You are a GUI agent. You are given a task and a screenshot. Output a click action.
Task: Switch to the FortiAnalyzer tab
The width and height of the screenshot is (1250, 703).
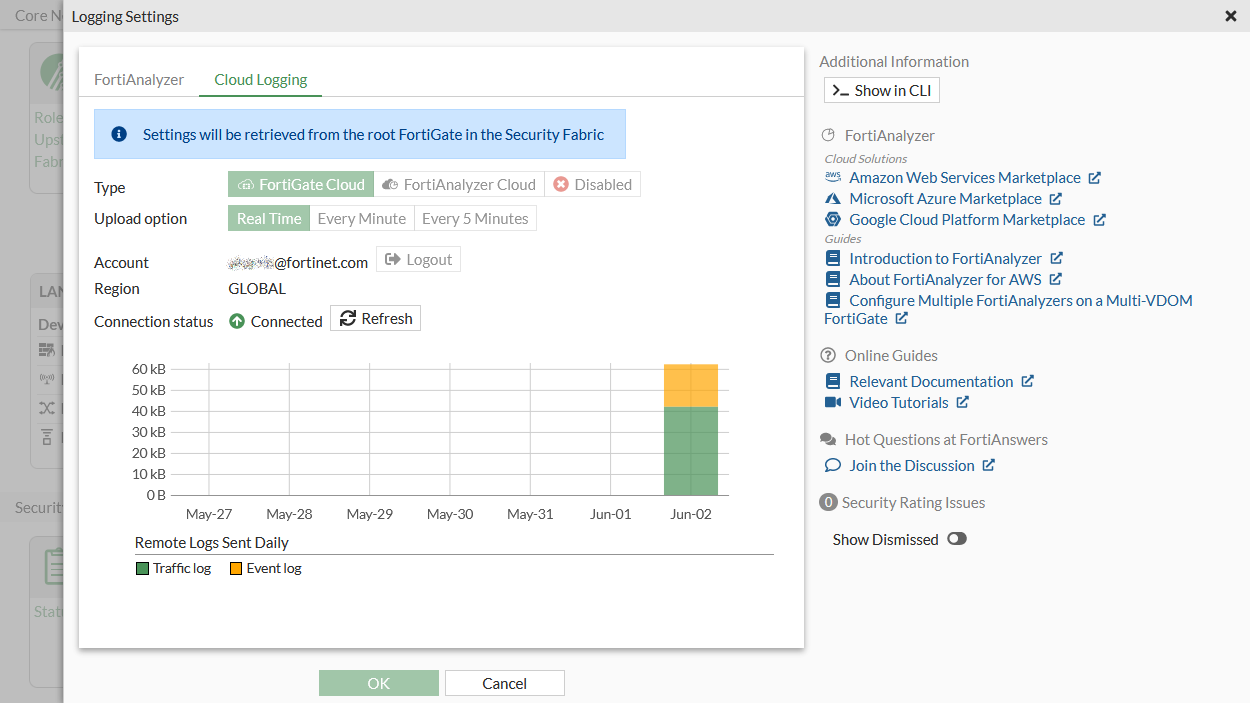(139, 80)
